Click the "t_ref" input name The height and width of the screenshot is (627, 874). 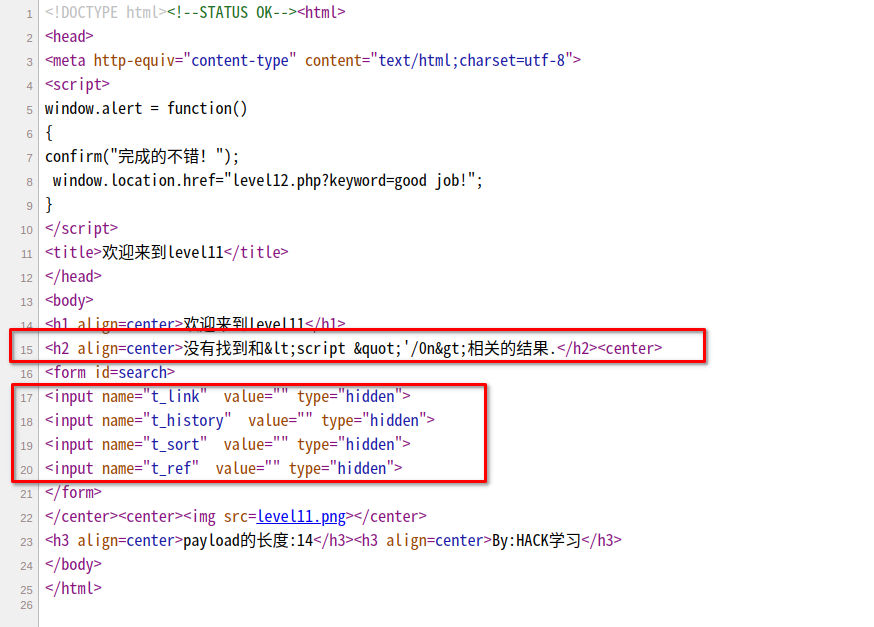[x=171, y=468]
